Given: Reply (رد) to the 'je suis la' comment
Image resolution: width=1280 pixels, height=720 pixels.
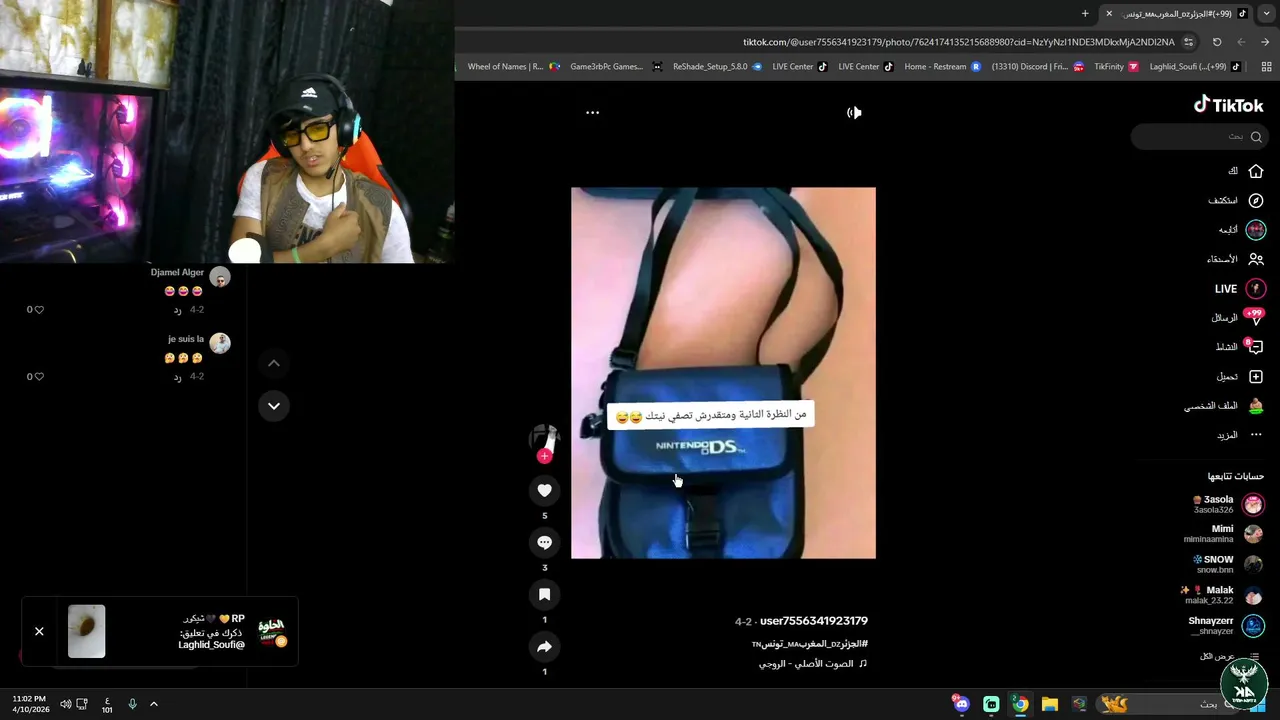Looking at the screenshot, I should point(177,377).
